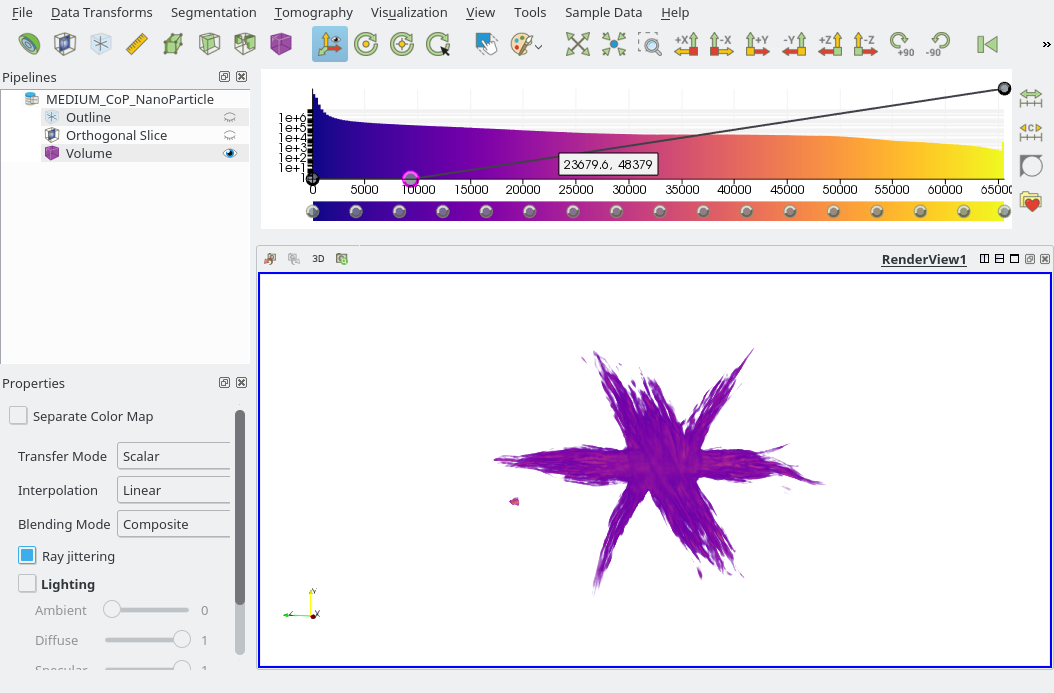The height and width of the screenshot is (693, 1054).
Task: Click the reset center of rotation icon
Action: [366, 44]
